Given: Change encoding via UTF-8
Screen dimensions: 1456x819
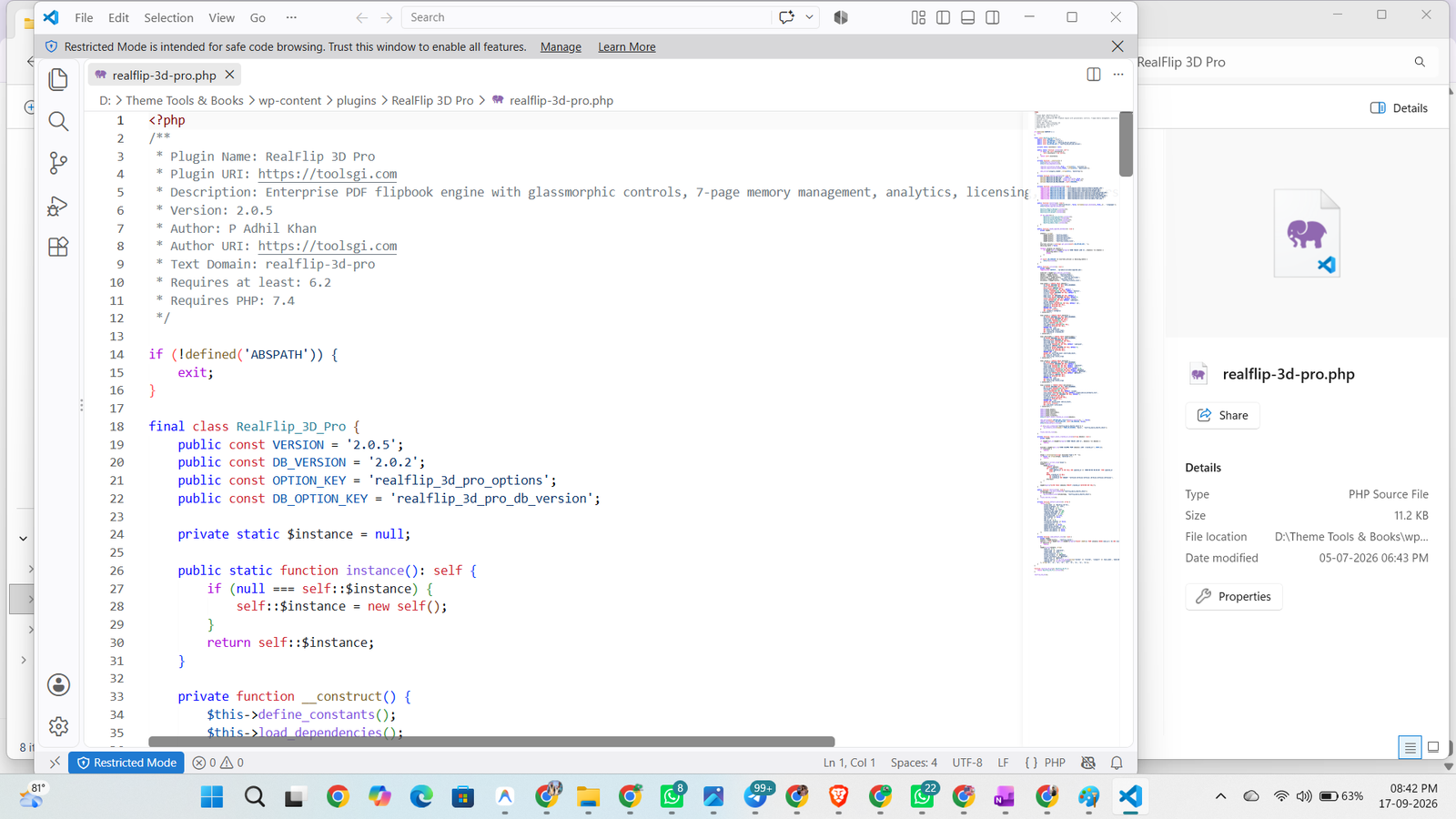Looking at the screenshot, I should pyautogui.click(x=967, y=763).
